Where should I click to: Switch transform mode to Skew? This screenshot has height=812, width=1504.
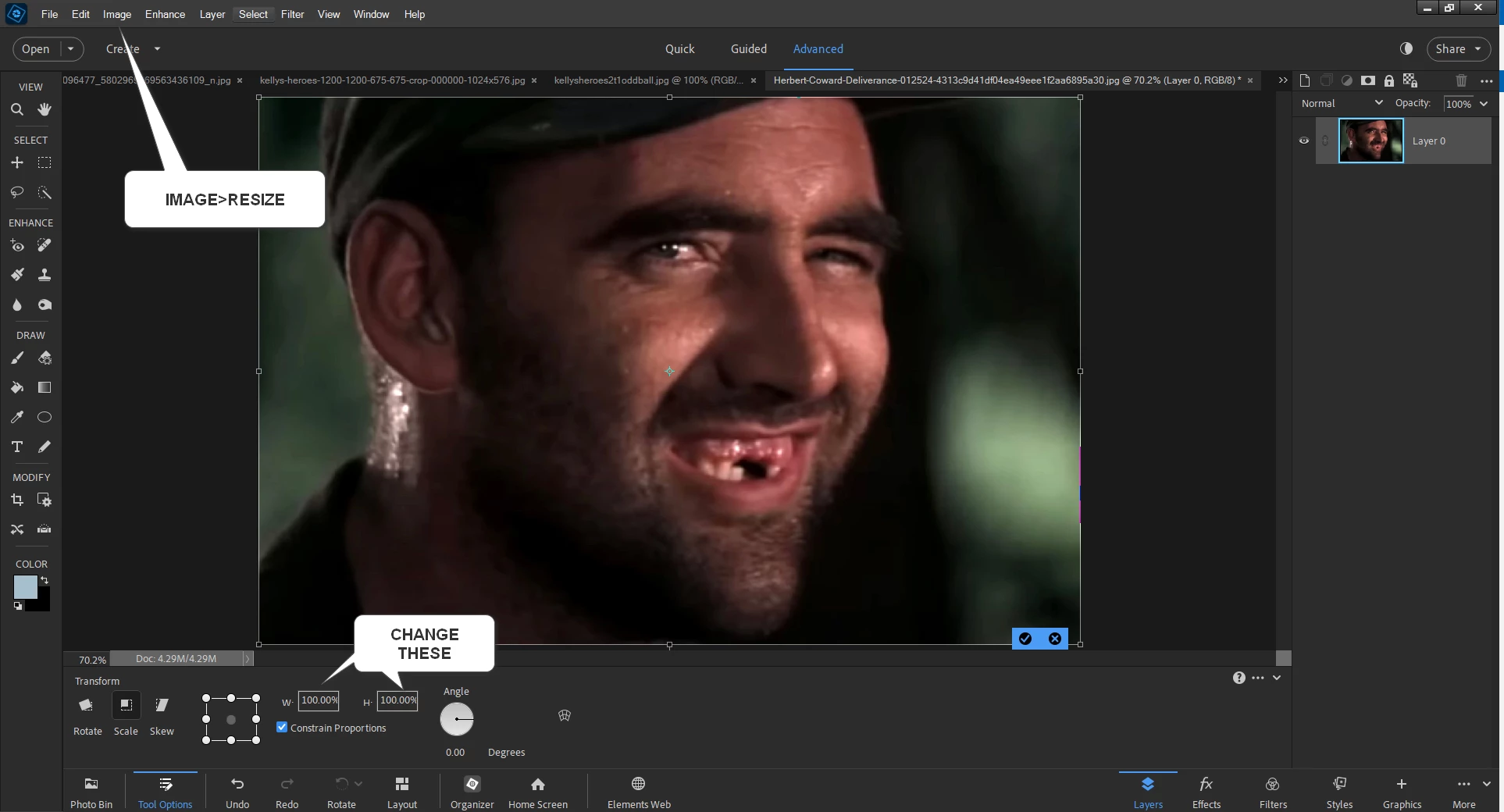[x=162, y=714]
